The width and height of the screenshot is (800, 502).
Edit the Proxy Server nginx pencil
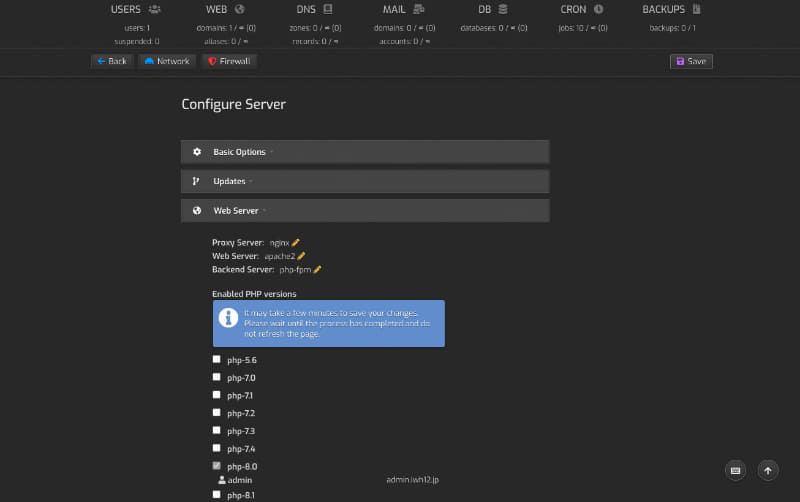click(295, 242)
